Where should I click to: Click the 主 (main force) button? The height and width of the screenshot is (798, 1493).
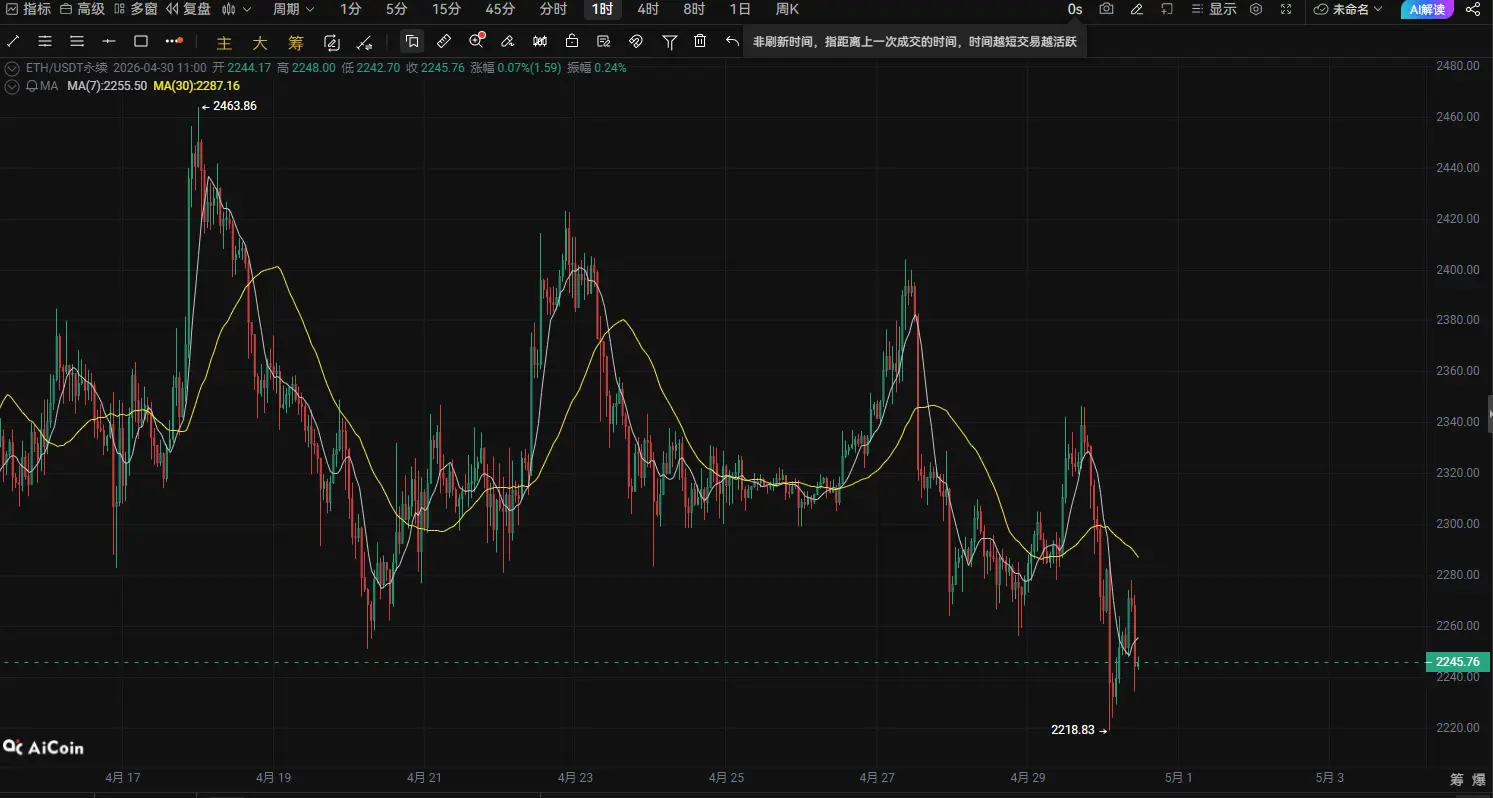point(224,42)
